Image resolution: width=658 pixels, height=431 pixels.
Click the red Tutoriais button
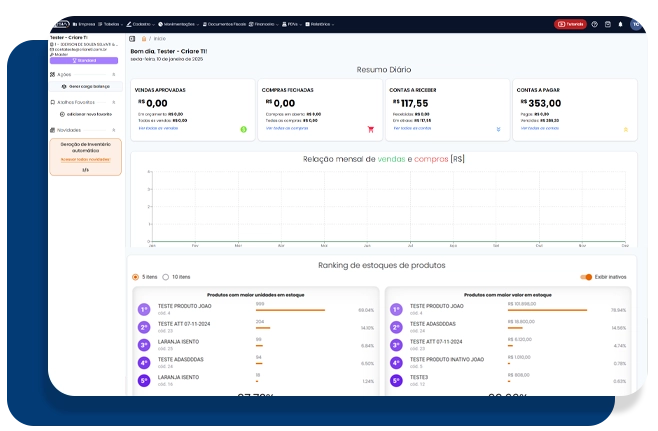[569, 24]
